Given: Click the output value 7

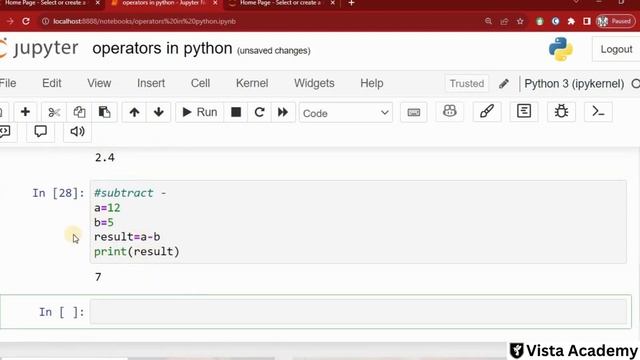Looking at the screenshot, I should tap(98, 277).
